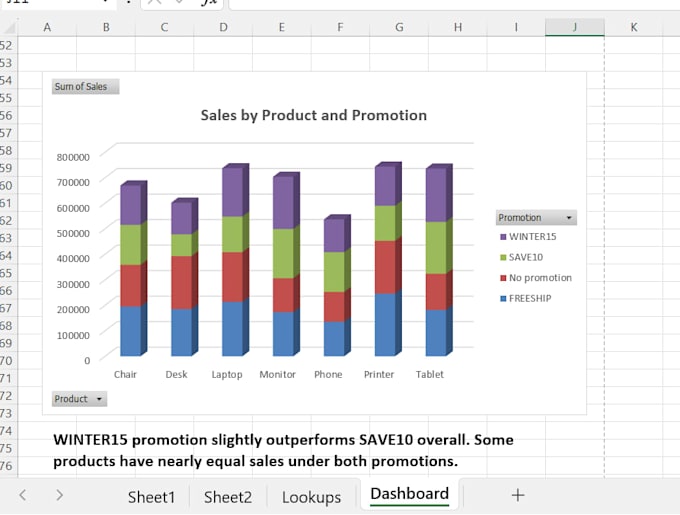Select row 60 header
The width and height of the screenshot is (680, 515).
click(7, 186)
